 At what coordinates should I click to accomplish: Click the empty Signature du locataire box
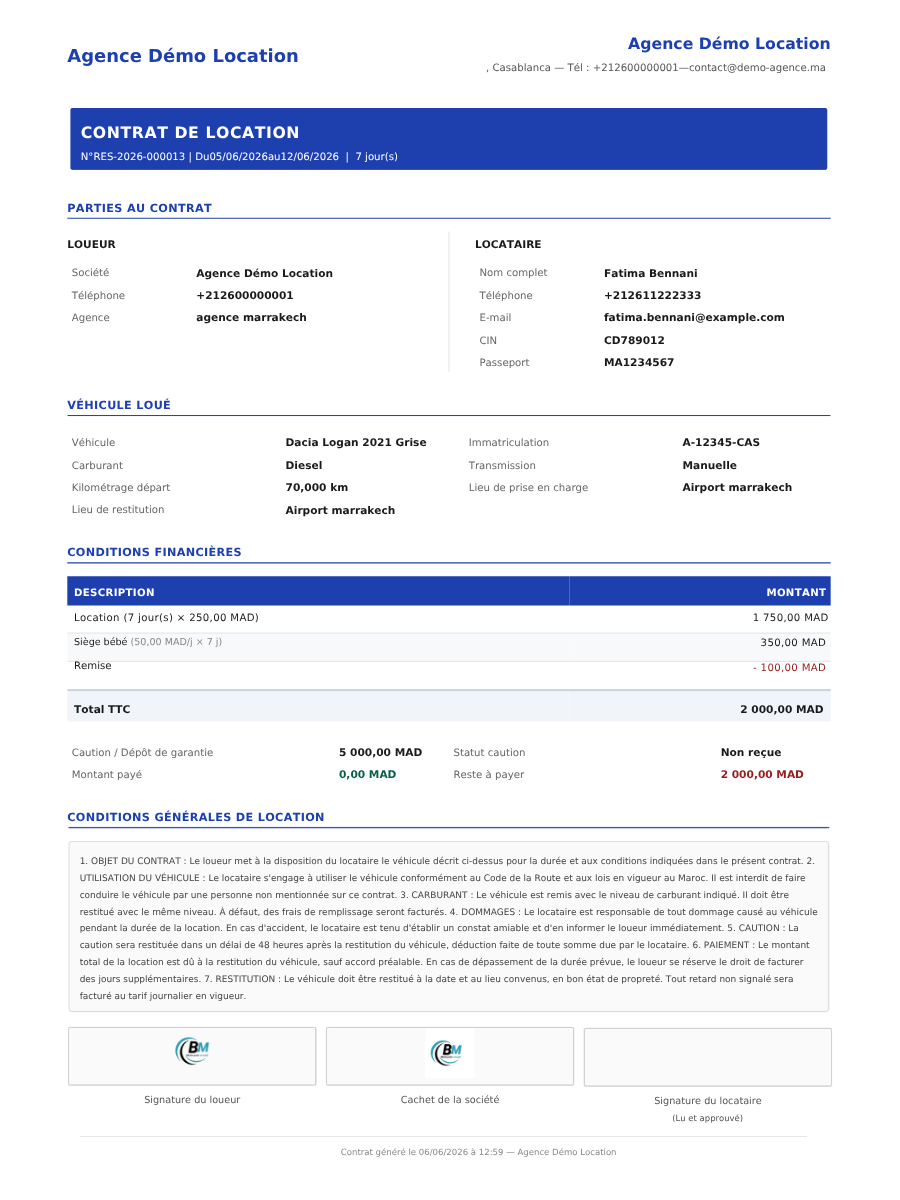pyautogui.click(x=708, y=1057)
